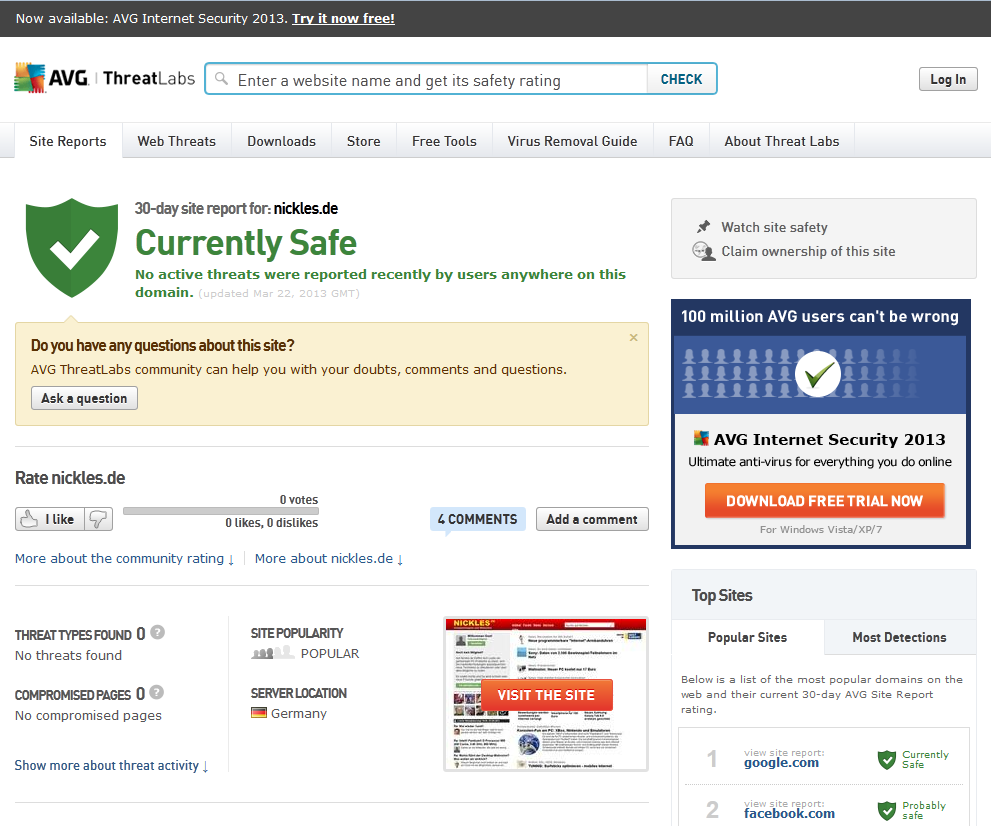This screenshot has height=826, width=991.
Task: Click the updated Mar 22, 2013 GMT text
Action: pos(279,293)
